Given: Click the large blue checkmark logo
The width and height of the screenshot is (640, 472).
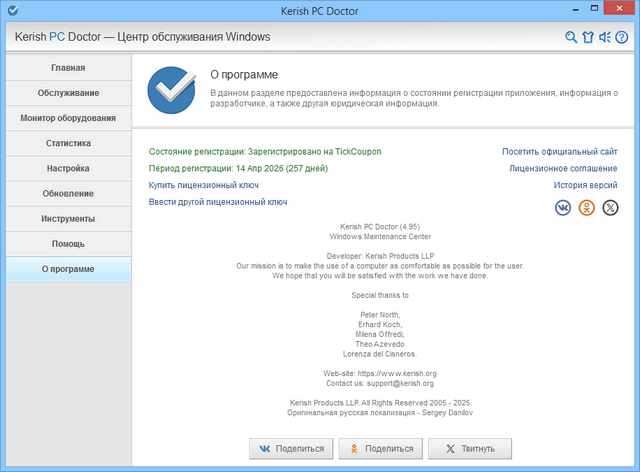Looking at the screenshot, I should [168, 89].
